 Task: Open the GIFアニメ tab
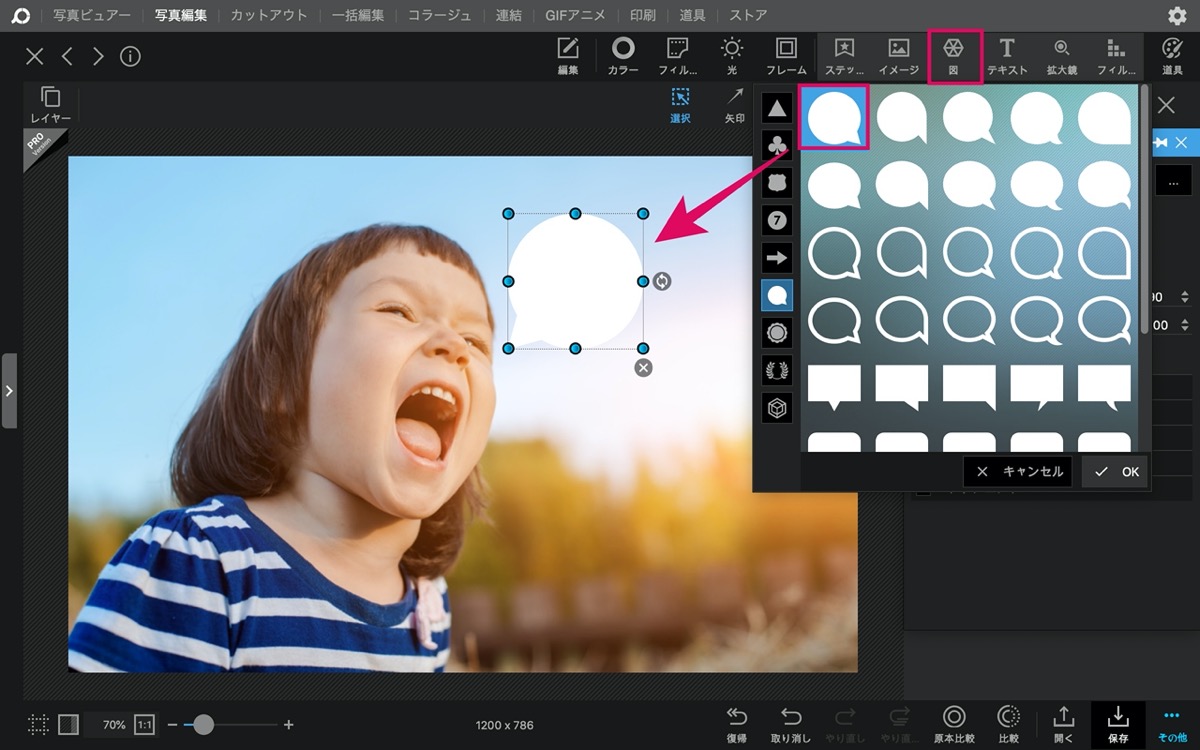[x=577, y=15]
